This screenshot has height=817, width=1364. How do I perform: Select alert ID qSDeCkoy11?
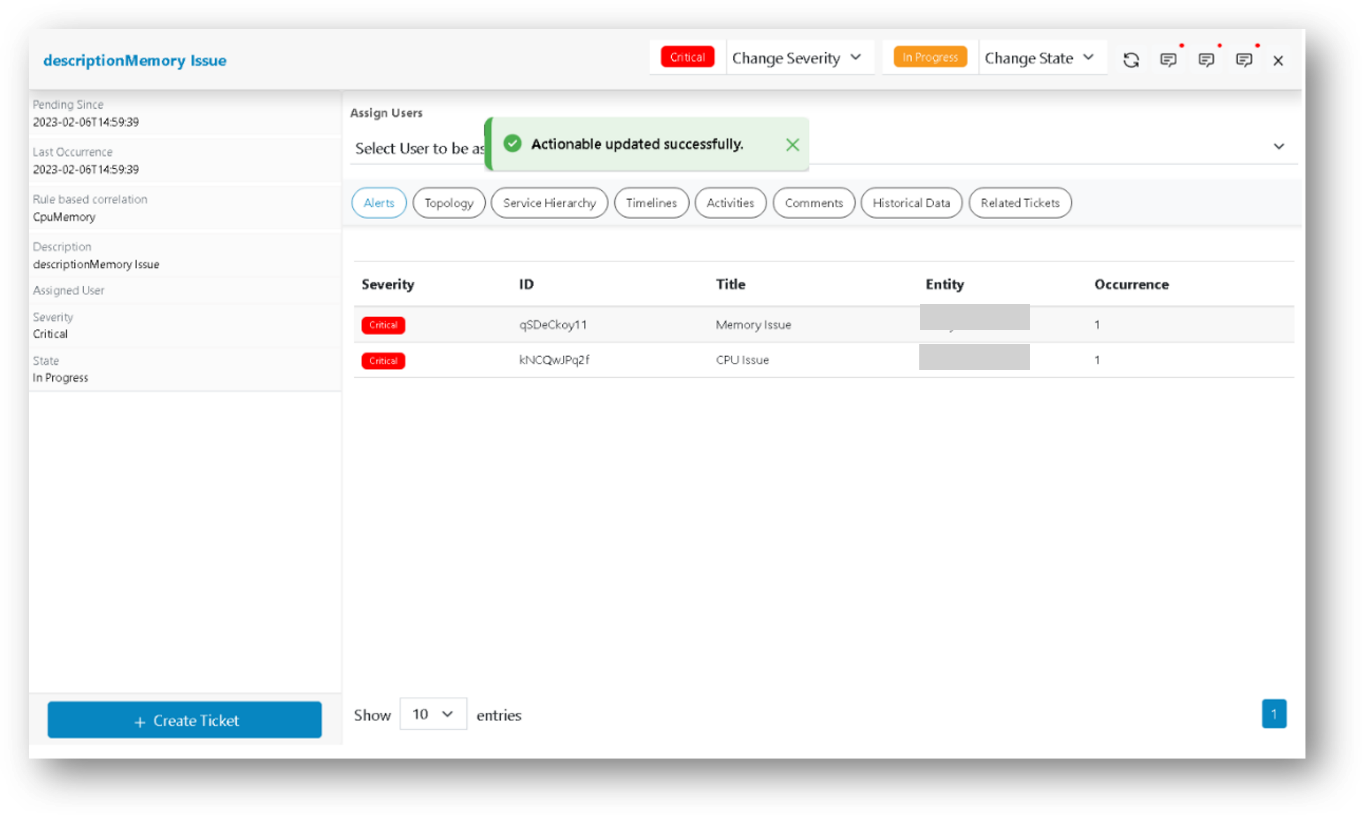(x=552, y=325)
